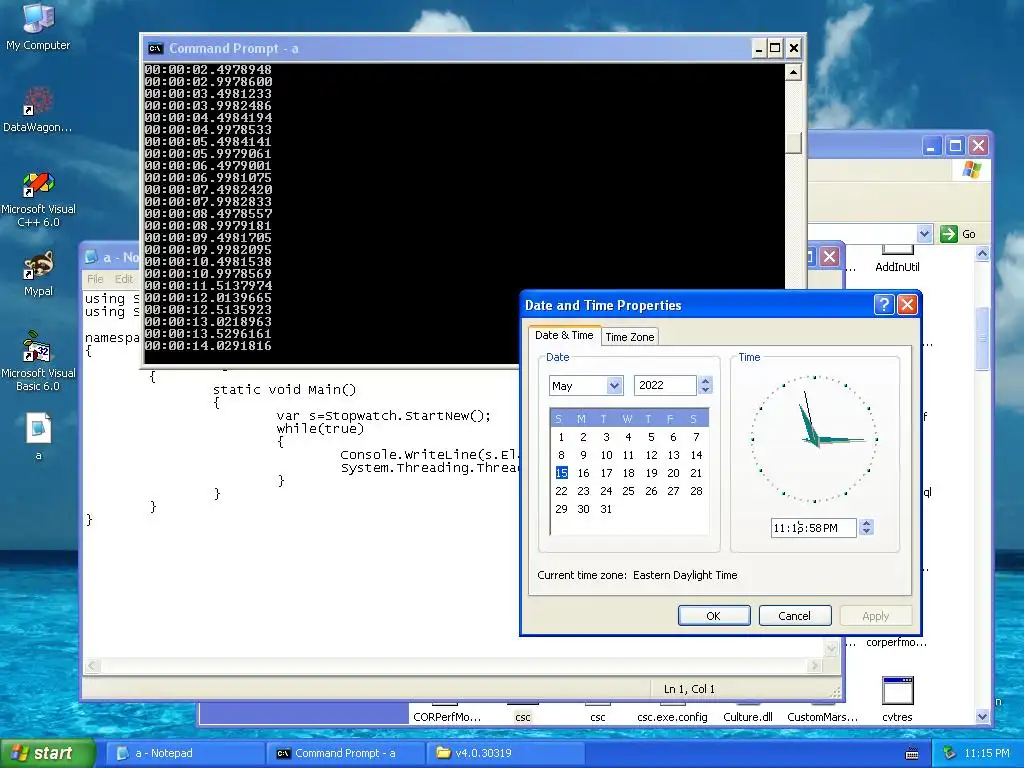Minimize the Command Prompt window
The image size is (1024, 768).
tap(759, 48)
